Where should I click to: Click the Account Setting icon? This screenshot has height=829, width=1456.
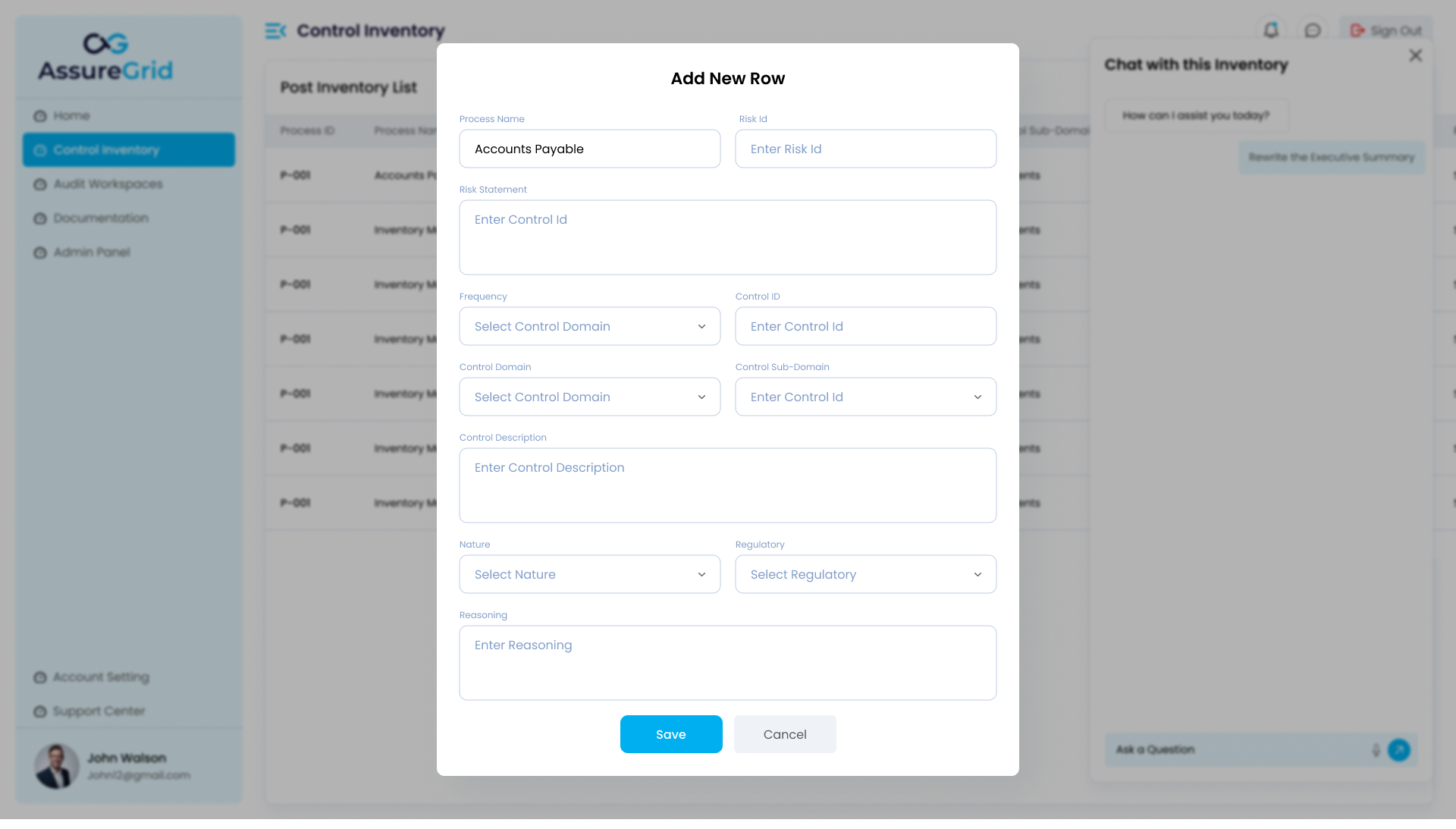pyautogui.click(x=41, y=677)
